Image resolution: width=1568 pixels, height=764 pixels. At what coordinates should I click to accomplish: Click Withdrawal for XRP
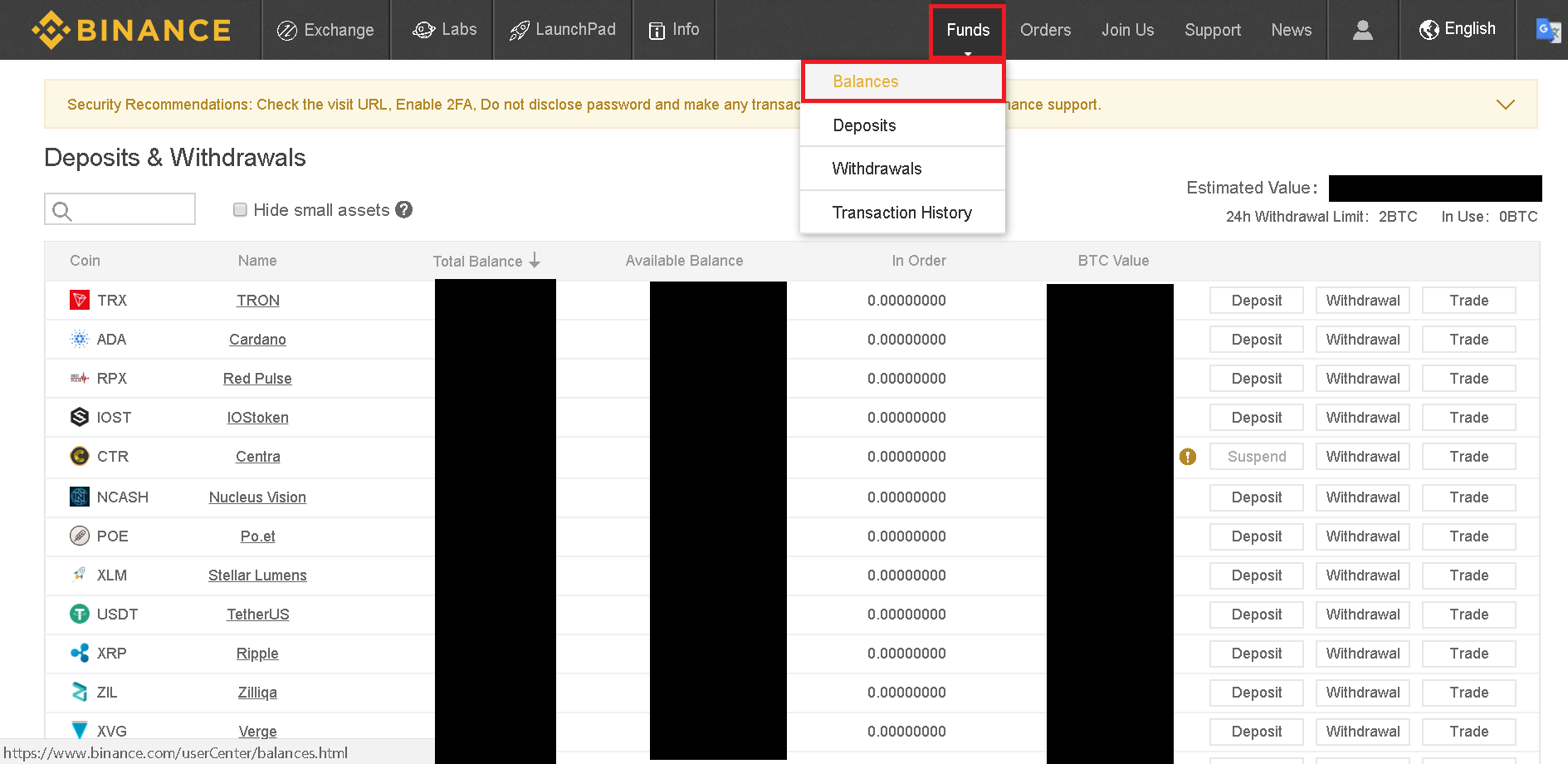(x=1363, y=654)
